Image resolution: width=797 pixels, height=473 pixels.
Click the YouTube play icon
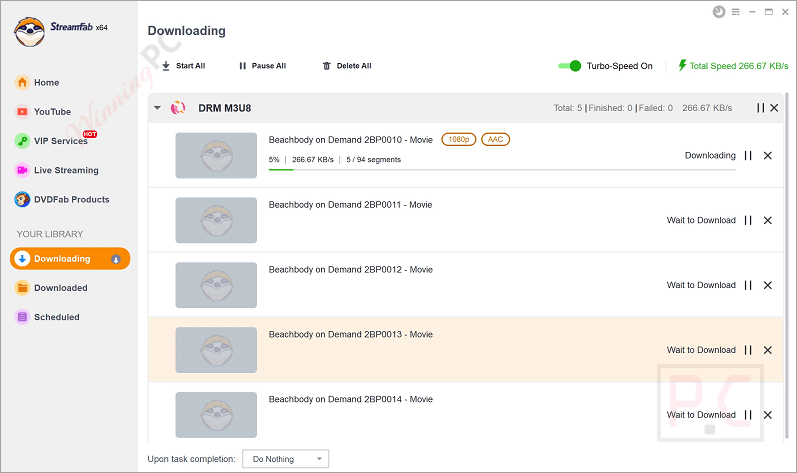[22, 111]
